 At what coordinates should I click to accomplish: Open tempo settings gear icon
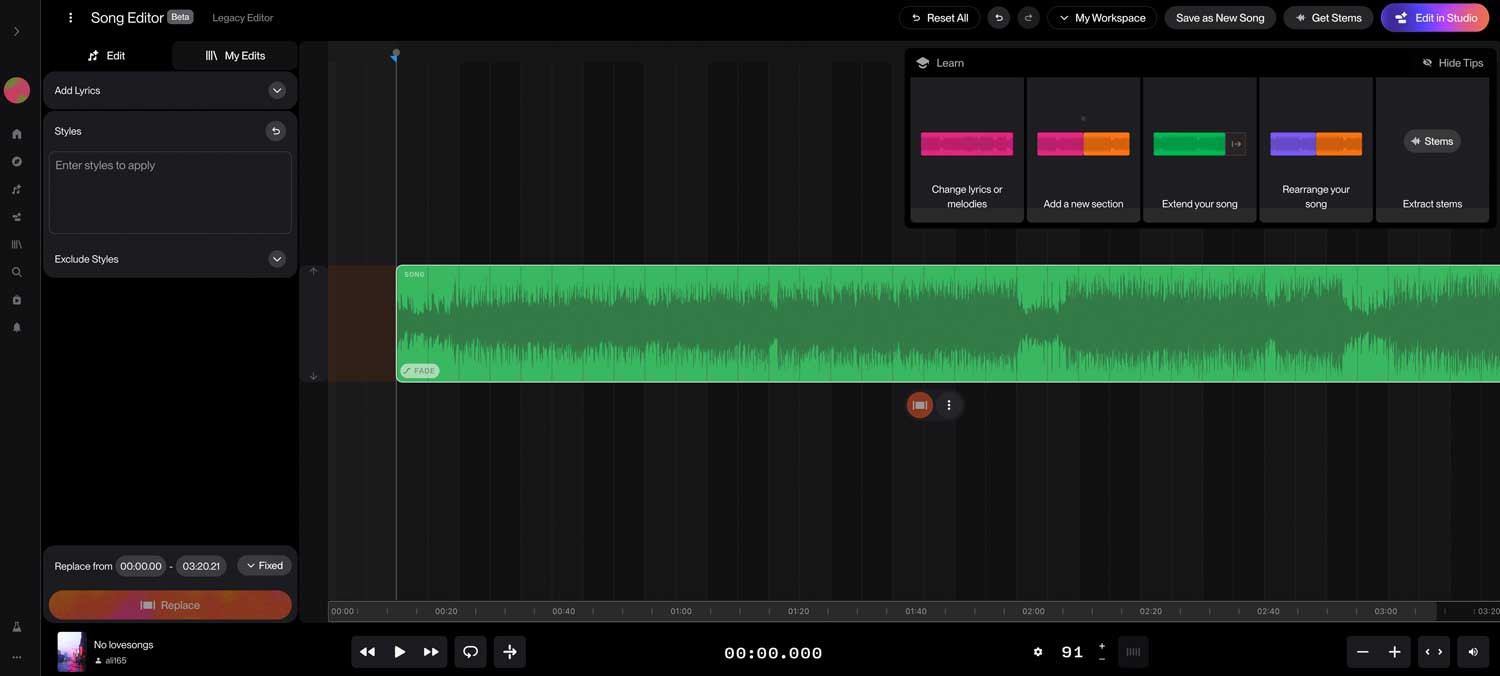click(1038, 652)
